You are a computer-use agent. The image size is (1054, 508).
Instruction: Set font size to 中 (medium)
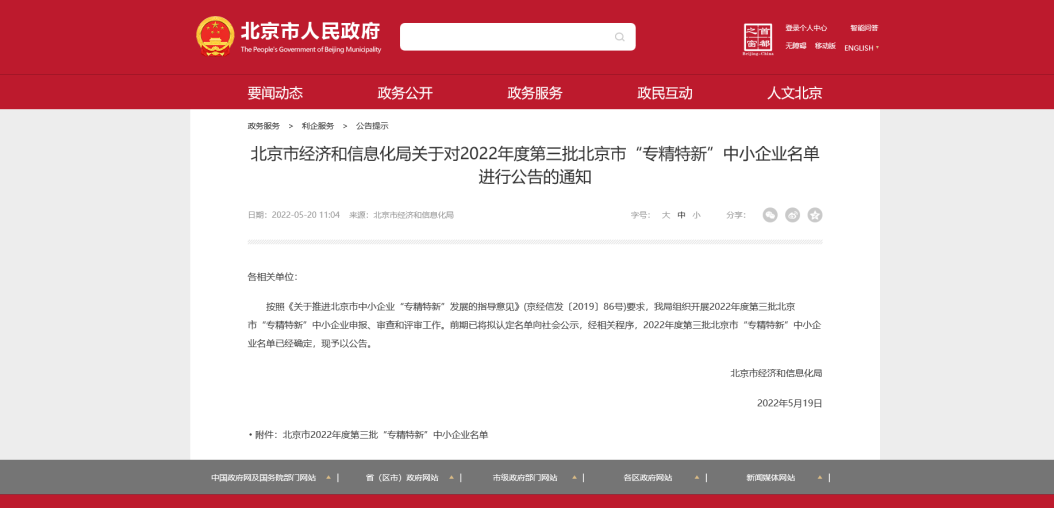click(x=681, y=215)
